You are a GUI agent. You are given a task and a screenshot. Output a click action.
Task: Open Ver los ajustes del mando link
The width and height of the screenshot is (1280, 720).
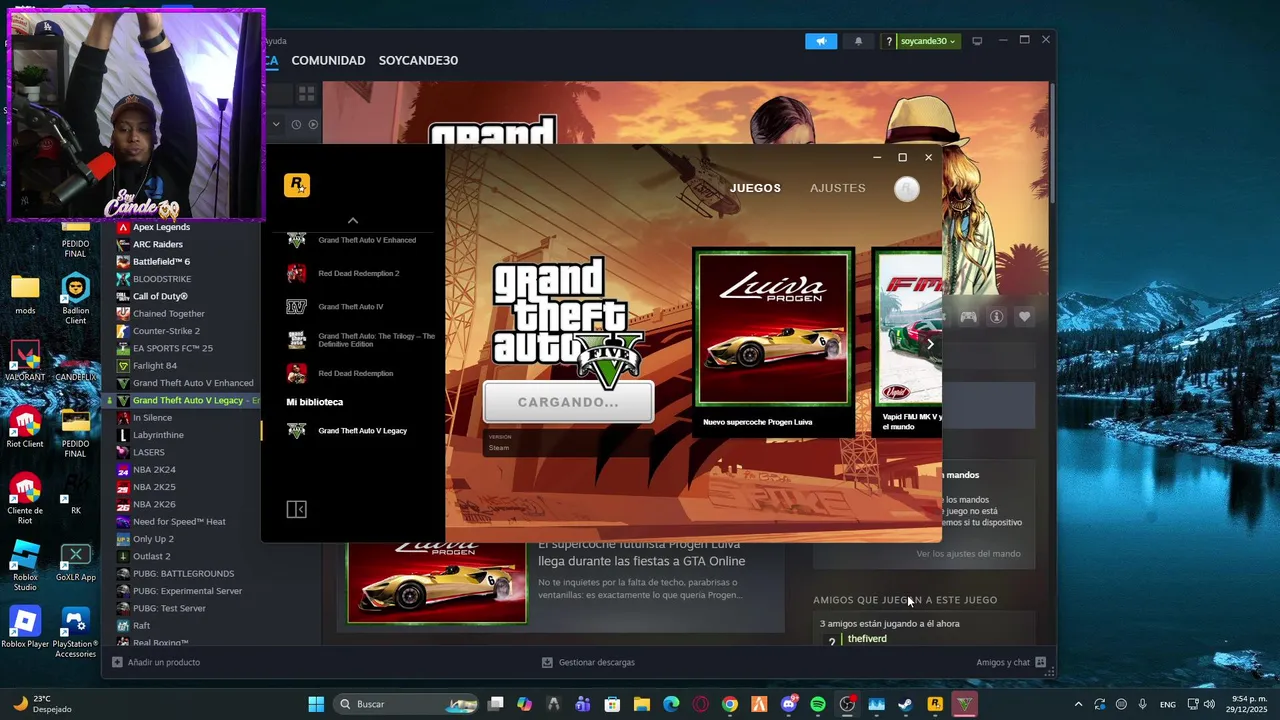968,553
